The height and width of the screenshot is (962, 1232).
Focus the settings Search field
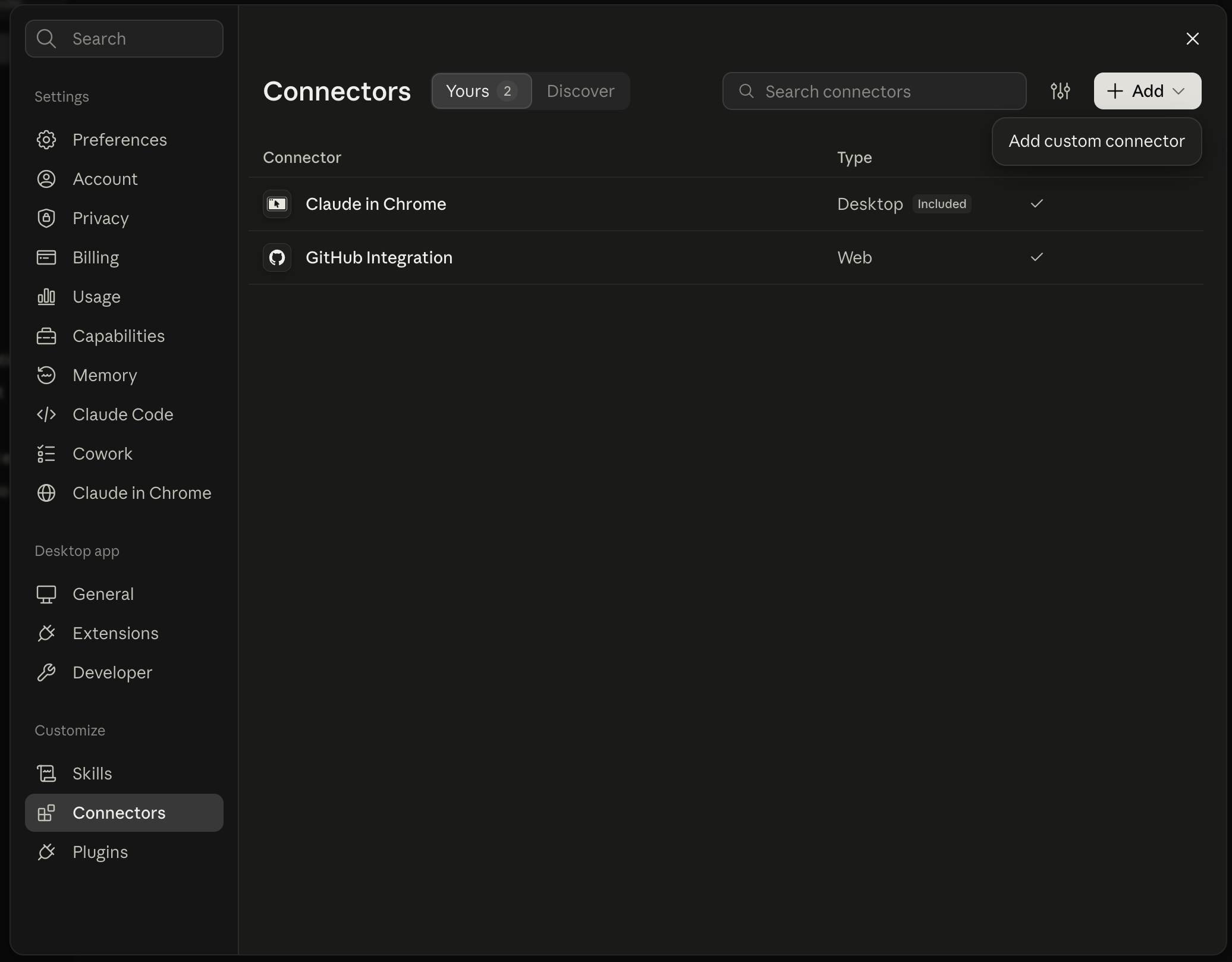(x=124, y=39)
